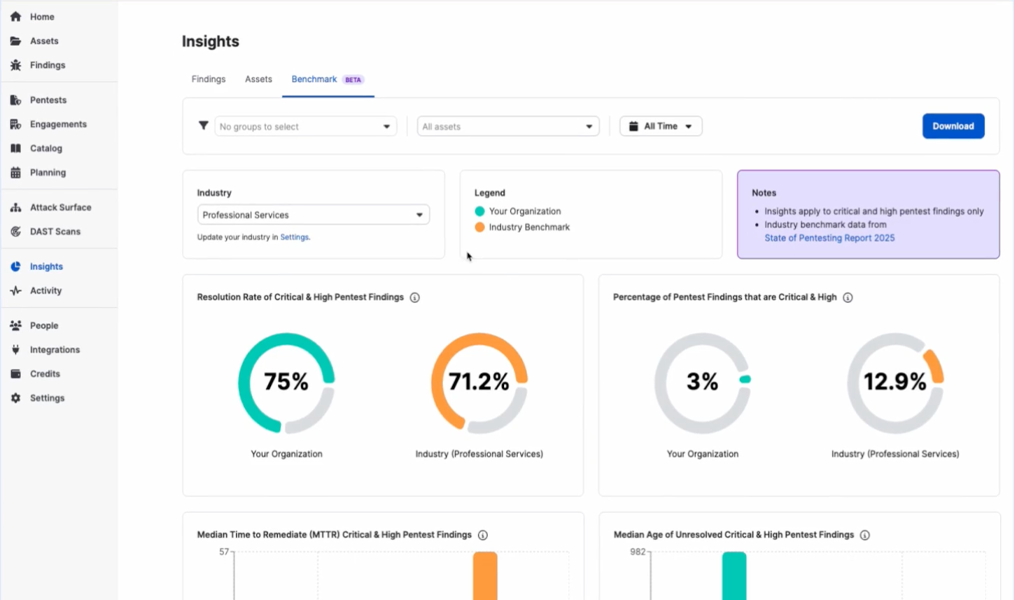Open State of Pentesting Report 2025 link
Image resolution: width=1014 pixels, height=600 pixels.
tap(829, 238)
